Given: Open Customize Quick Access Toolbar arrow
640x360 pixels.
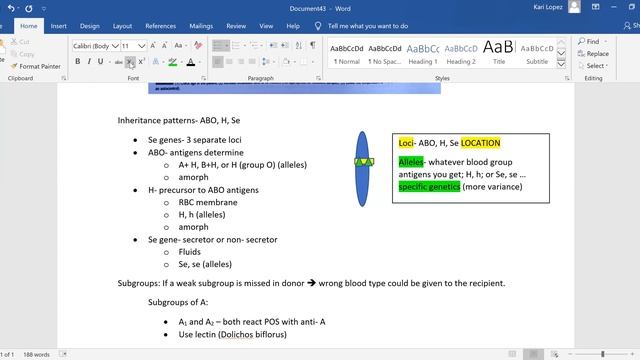Looking at the screenshot, I should [44, 9].
